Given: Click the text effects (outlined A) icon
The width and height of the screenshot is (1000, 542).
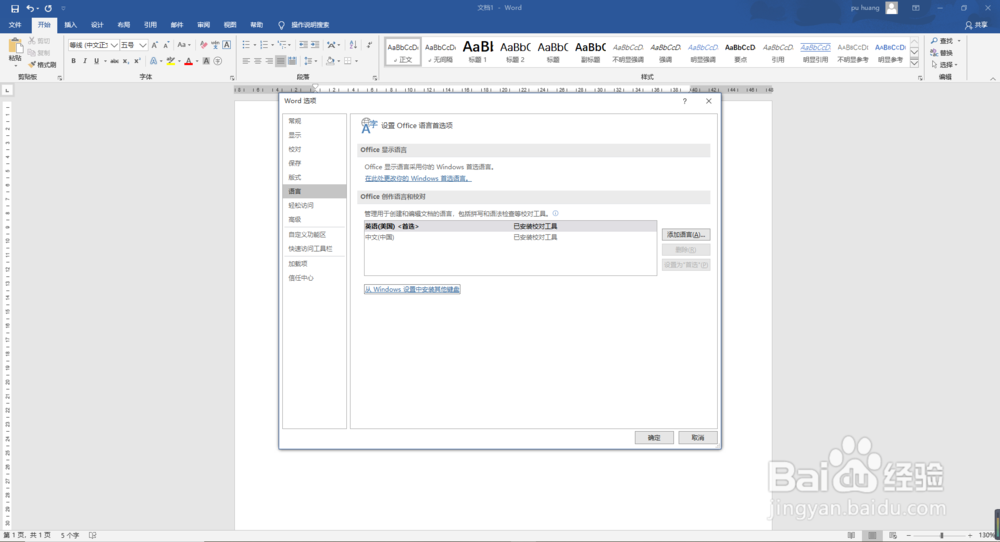Looking at the screenshot, I should click(154, 61).
